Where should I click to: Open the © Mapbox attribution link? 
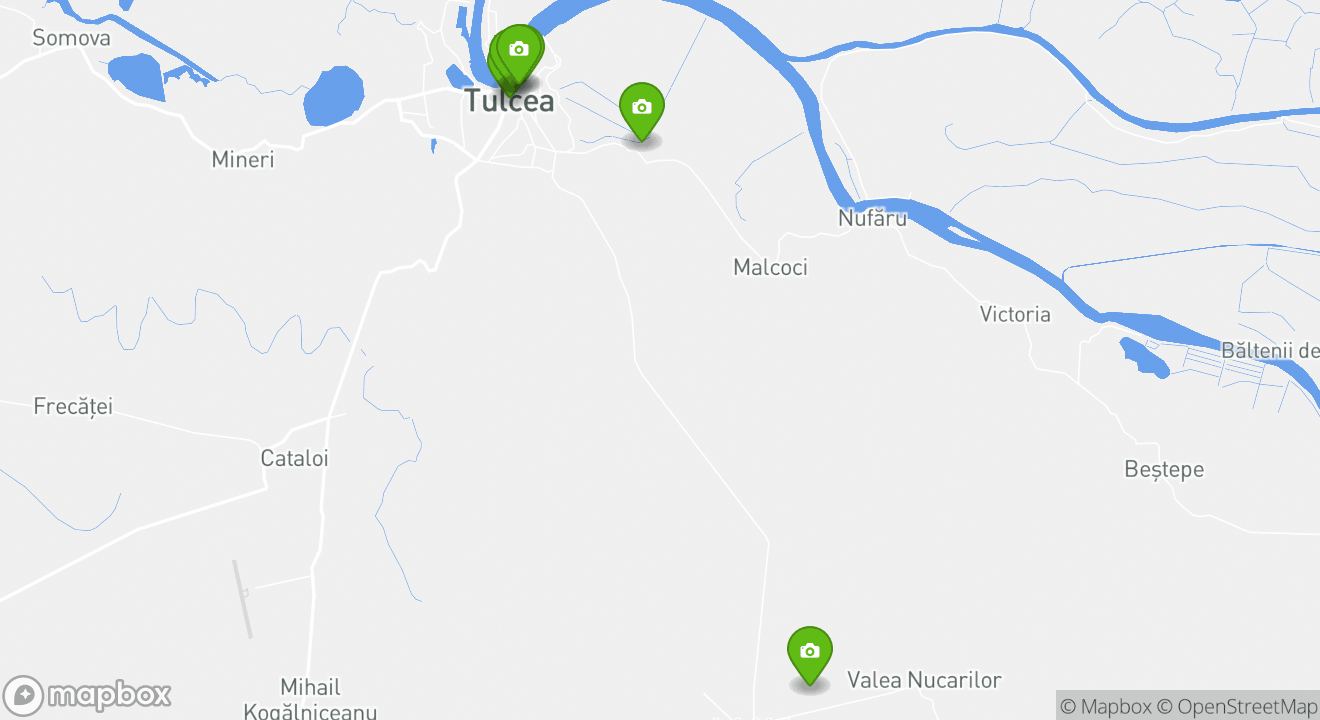click(x=1105, y=706)
